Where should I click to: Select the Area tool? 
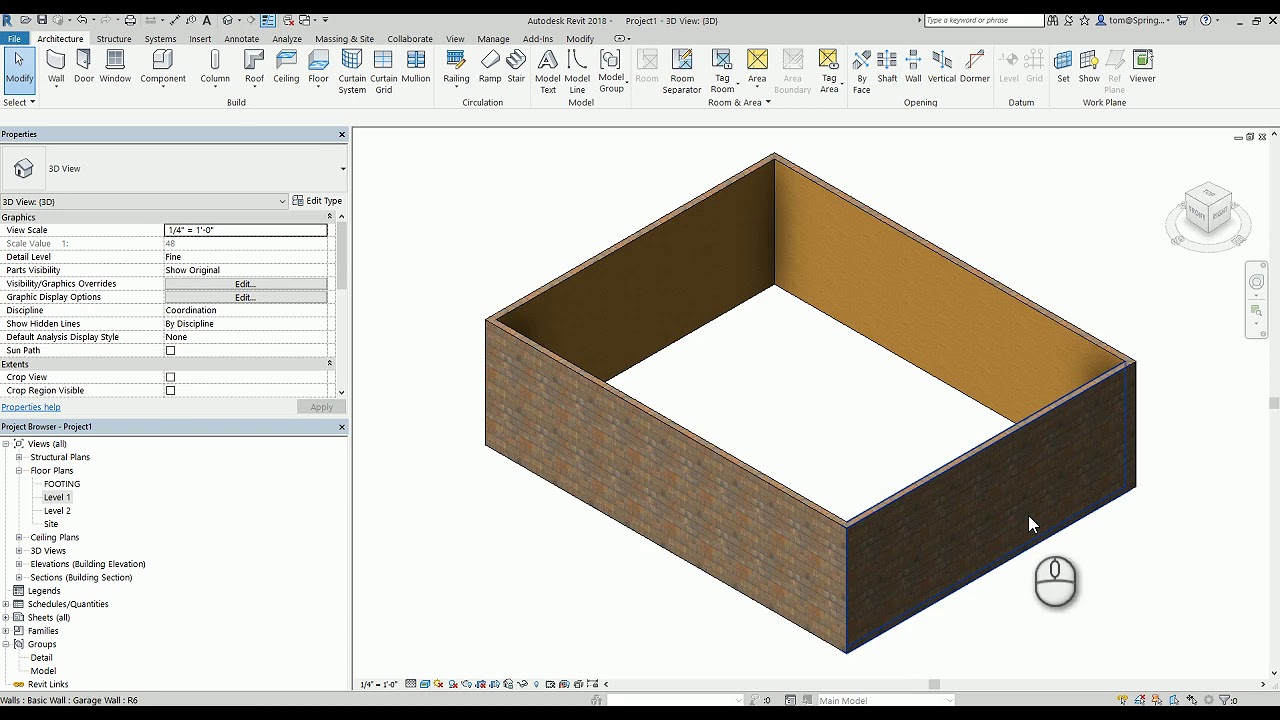tap(757, 67)
